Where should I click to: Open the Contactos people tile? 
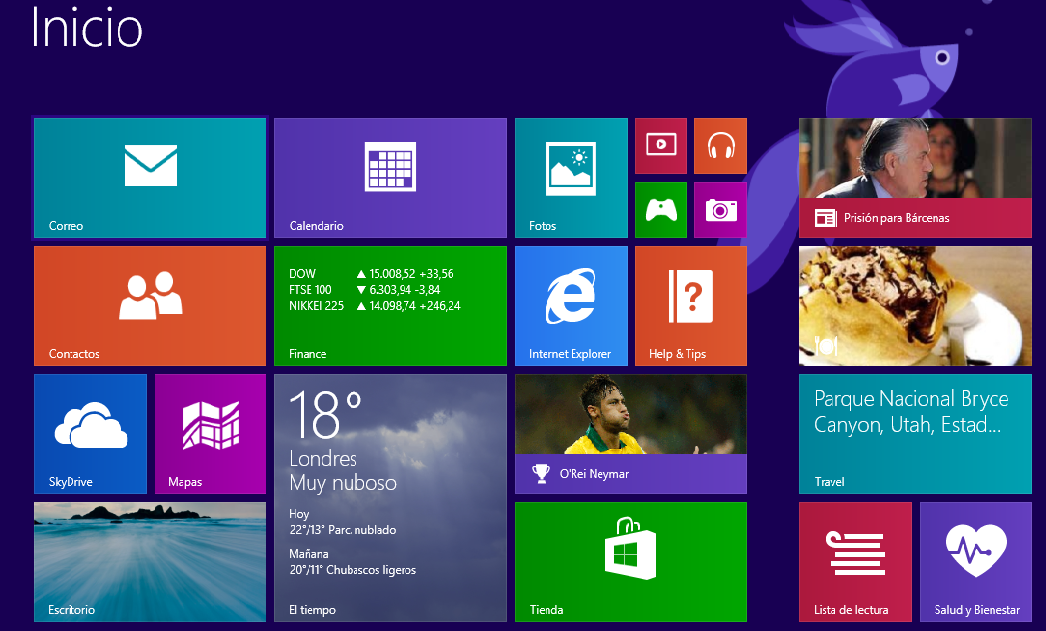coord(150,306)
